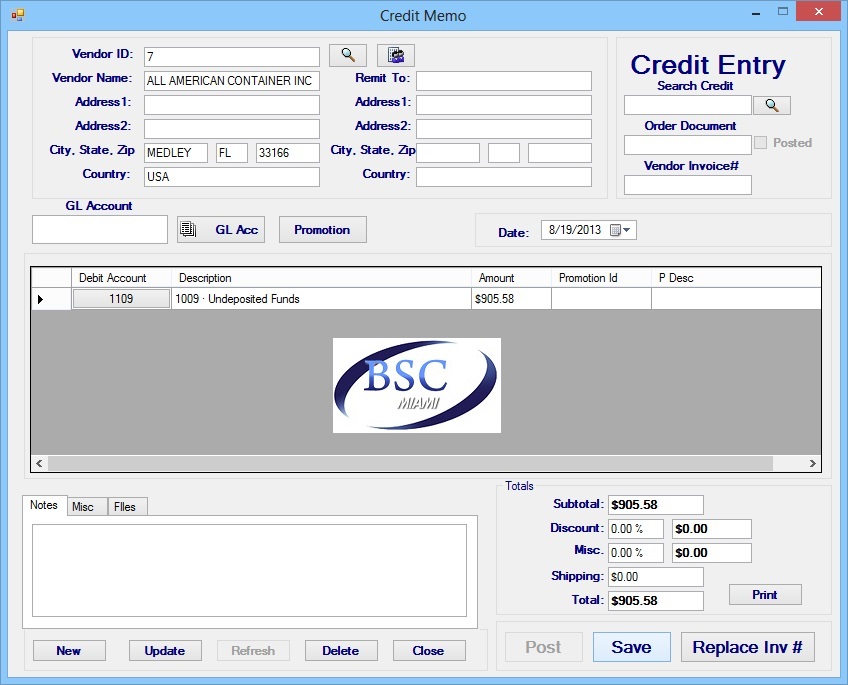Image resolution: width=848 pixels, height=685 pixels.
Task: Click the Misc percent field
Action: [635, 553]
